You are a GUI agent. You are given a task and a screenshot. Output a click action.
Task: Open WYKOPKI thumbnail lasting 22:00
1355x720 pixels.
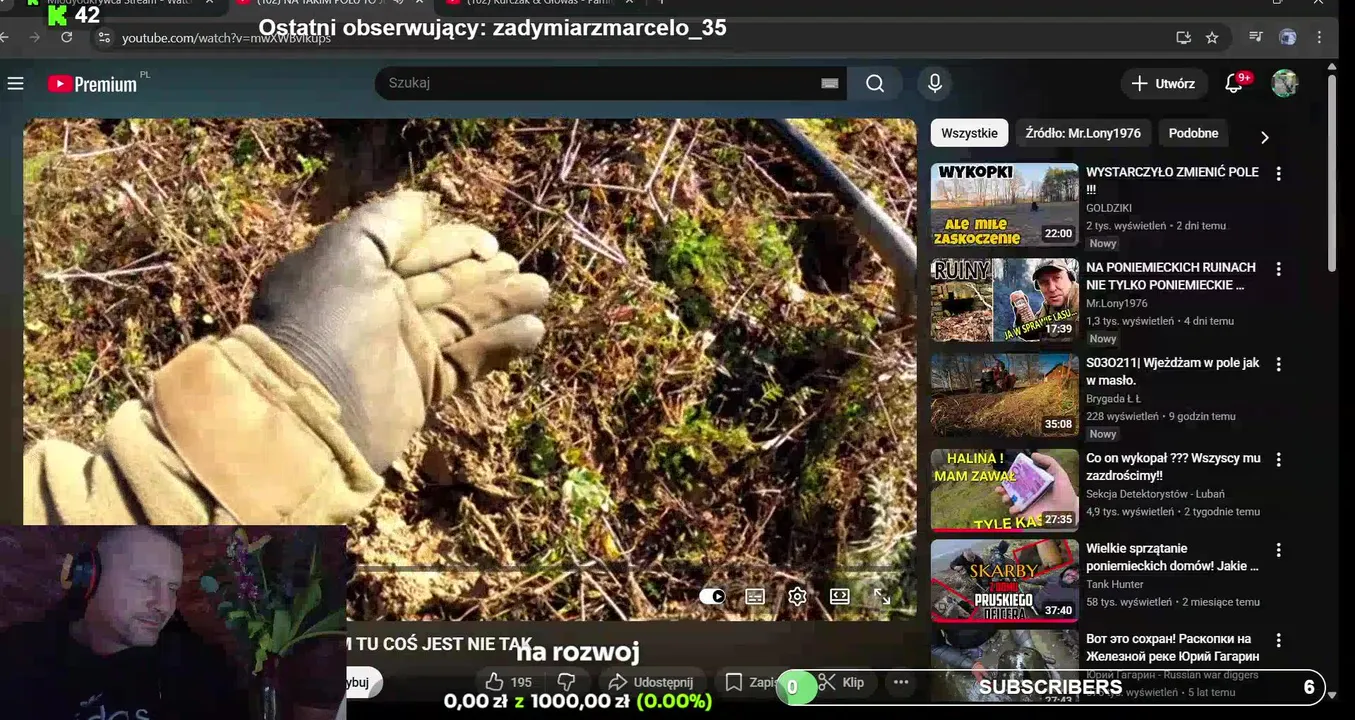(x=1004, y=205)
